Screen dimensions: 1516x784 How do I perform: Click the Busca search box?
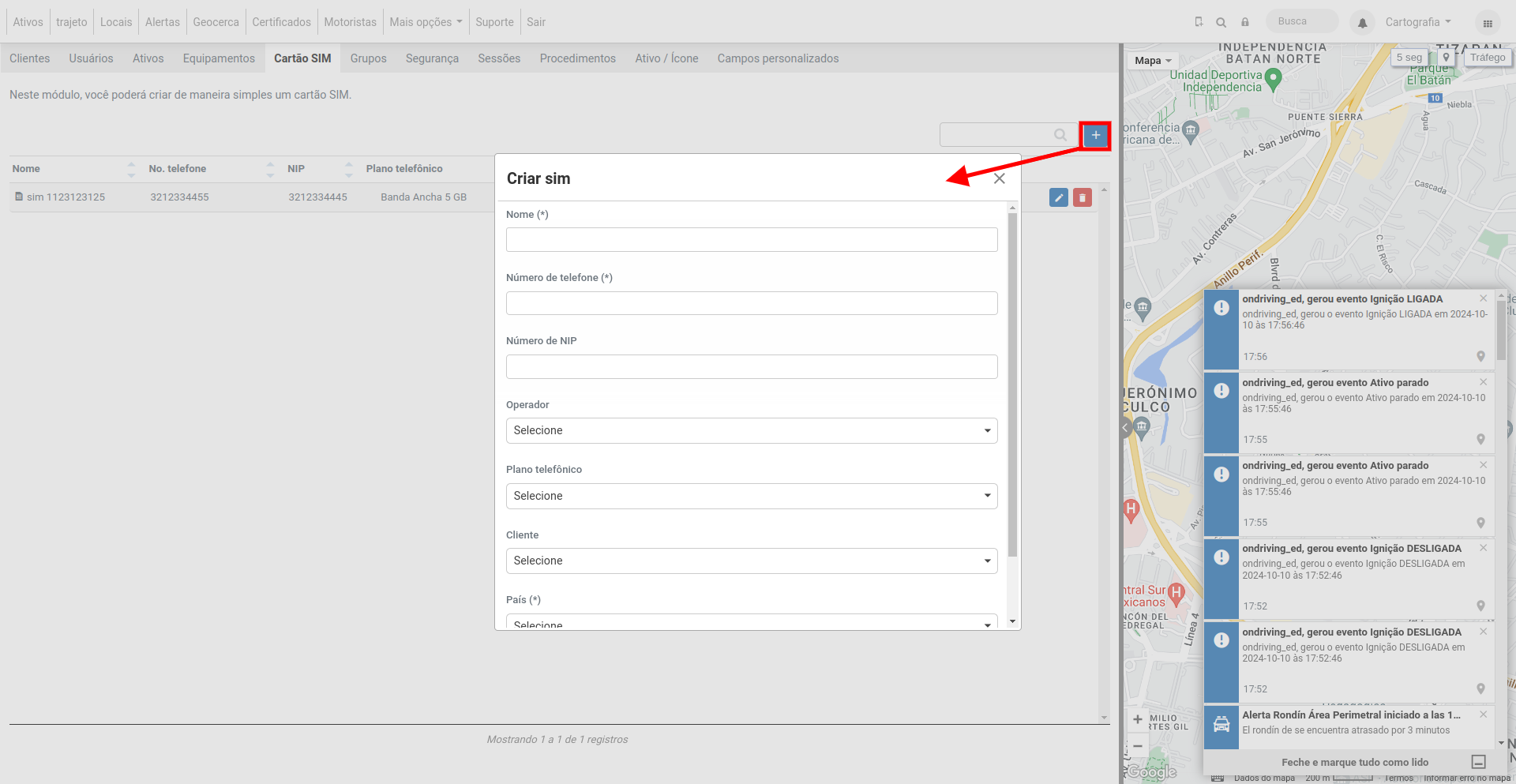[x=1302, y=21]
